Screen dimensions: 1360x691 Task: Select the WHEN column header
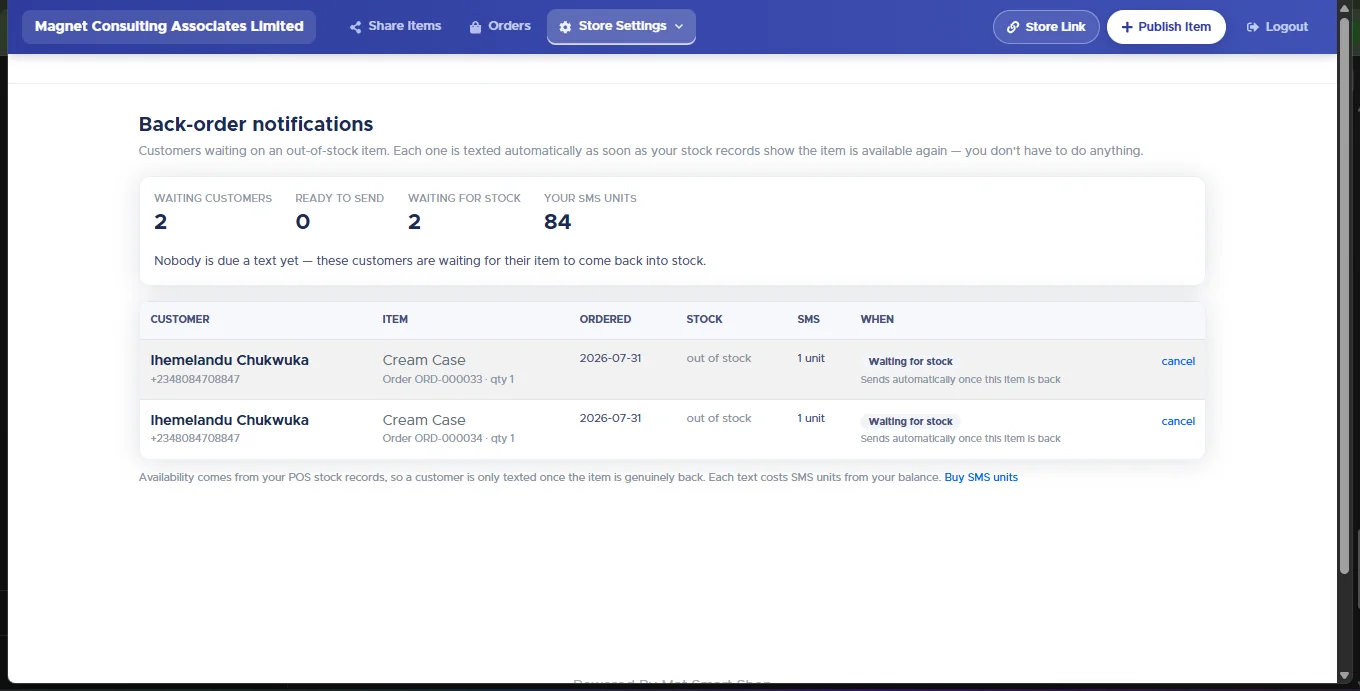click(x=877, y=319)
